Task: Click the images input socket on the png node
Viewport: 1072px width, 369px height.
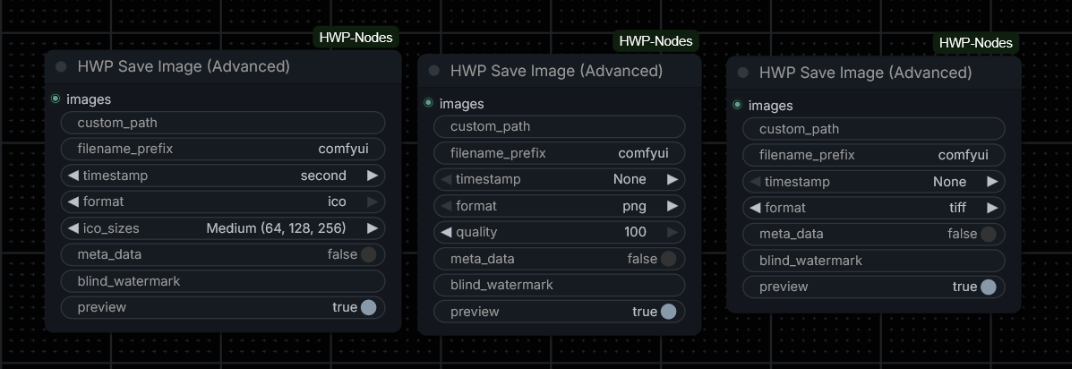Action: pos(428,103)
